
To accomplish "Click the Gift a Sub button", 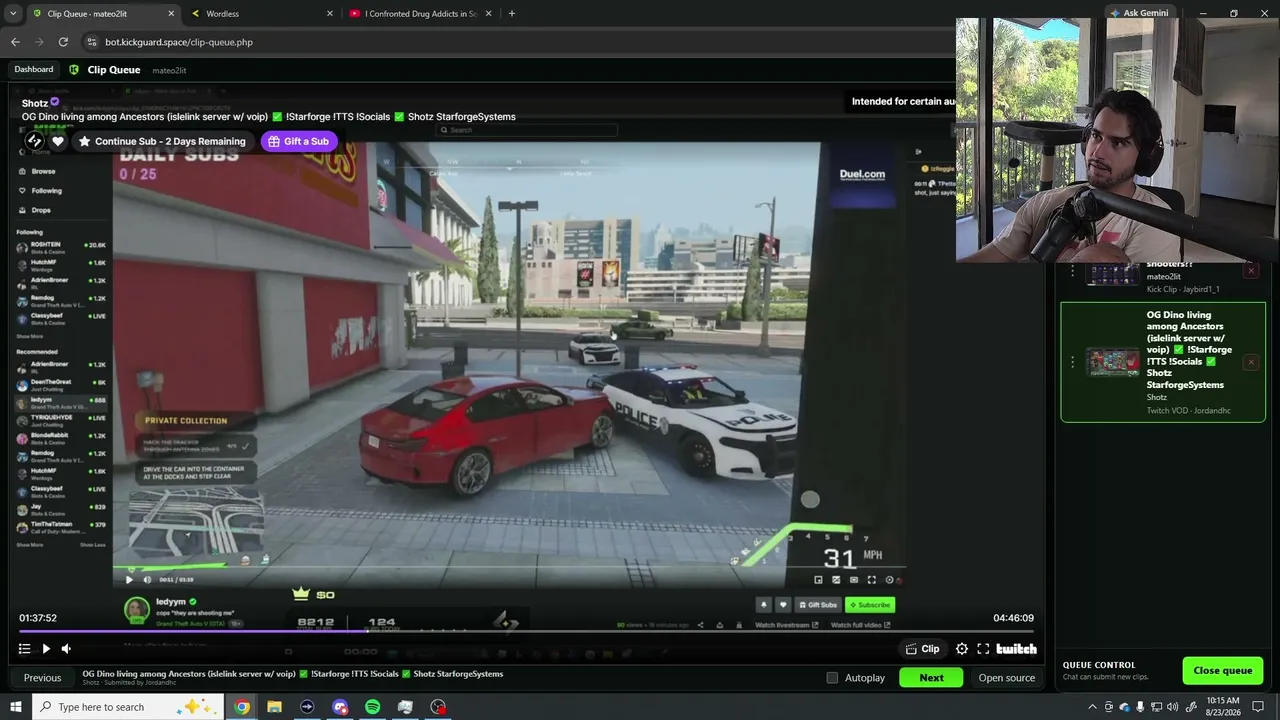I will click(299, 141).
